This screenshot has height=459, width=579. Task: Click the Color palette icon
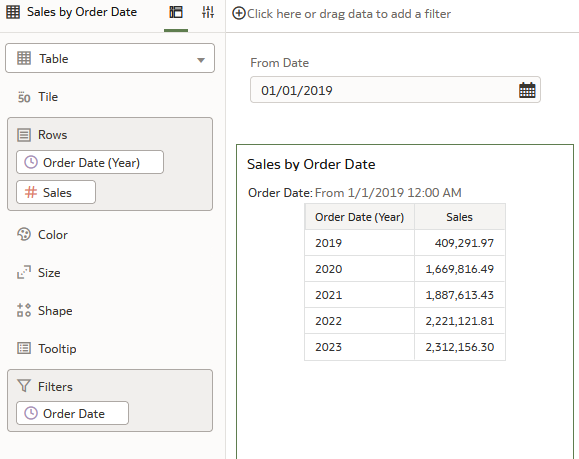24,234
